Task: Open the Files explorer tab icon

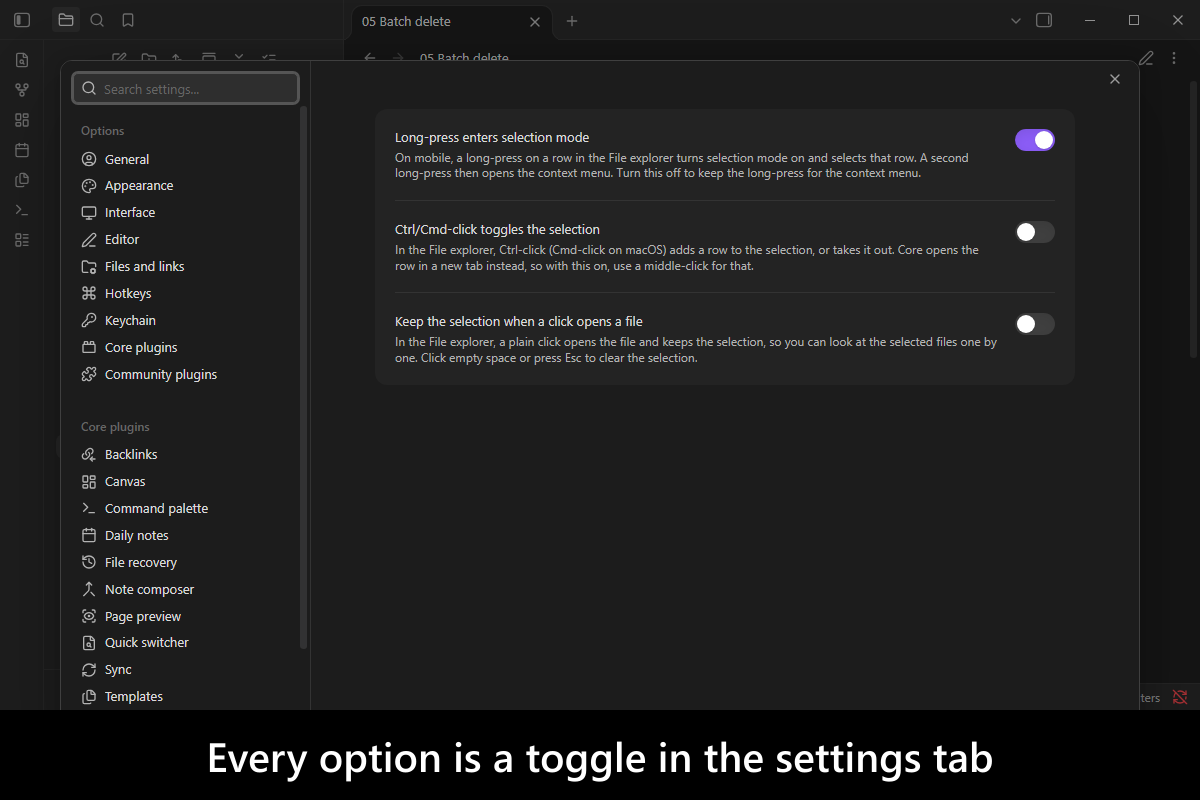Action: coord(66,20)
